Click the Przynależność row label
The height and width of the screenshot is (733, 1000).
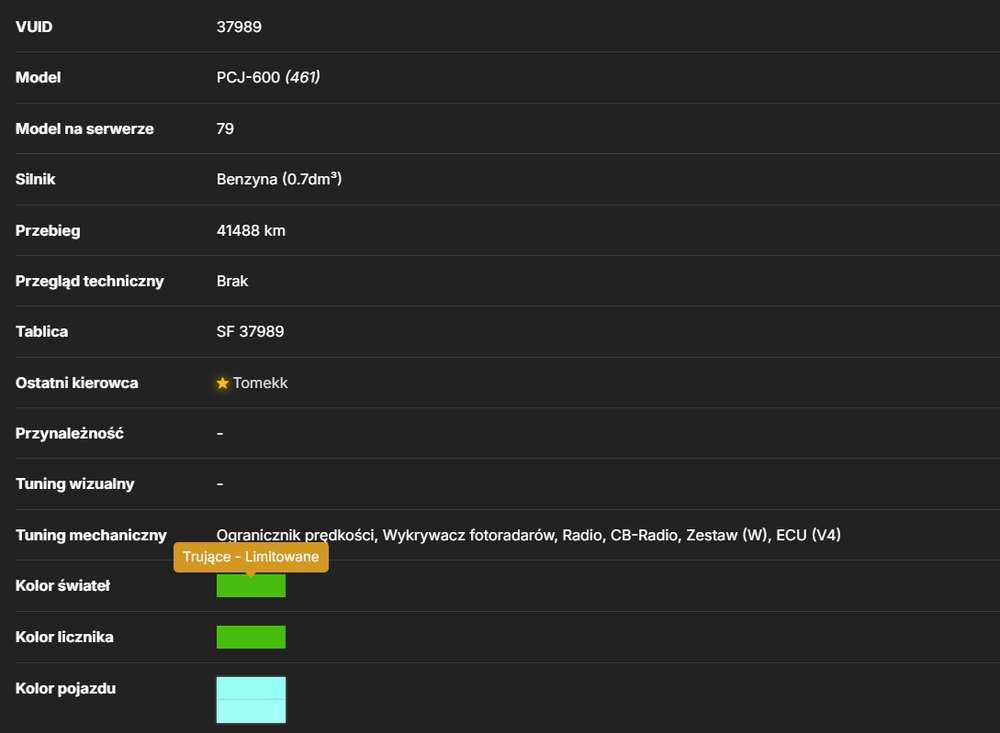point(70,433)
